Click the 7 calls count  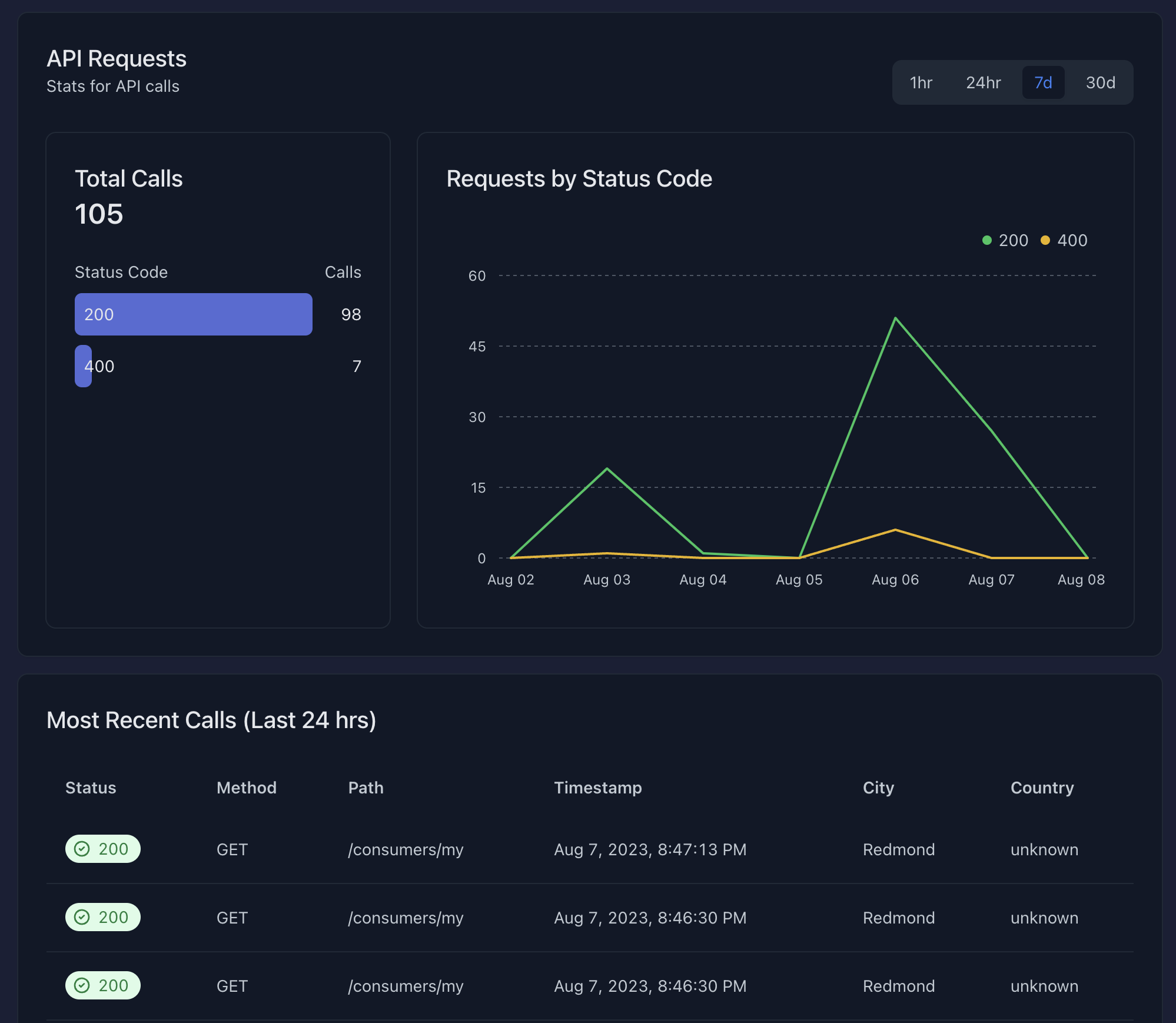click(357, 366)
